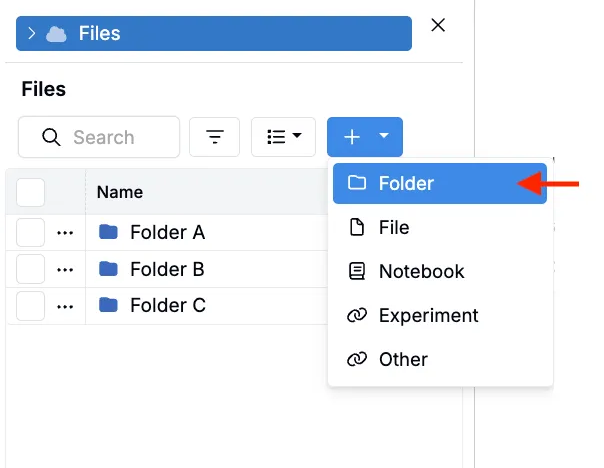Open the three-dot menu for Folder C
604x468 pixels.
(66, 305)
